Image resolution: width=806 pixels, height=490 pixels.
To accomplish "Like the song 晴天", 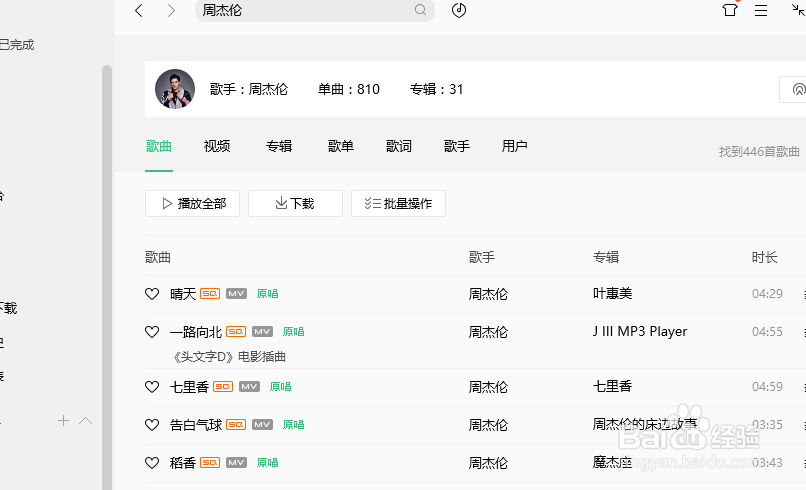I will point(152,294).
